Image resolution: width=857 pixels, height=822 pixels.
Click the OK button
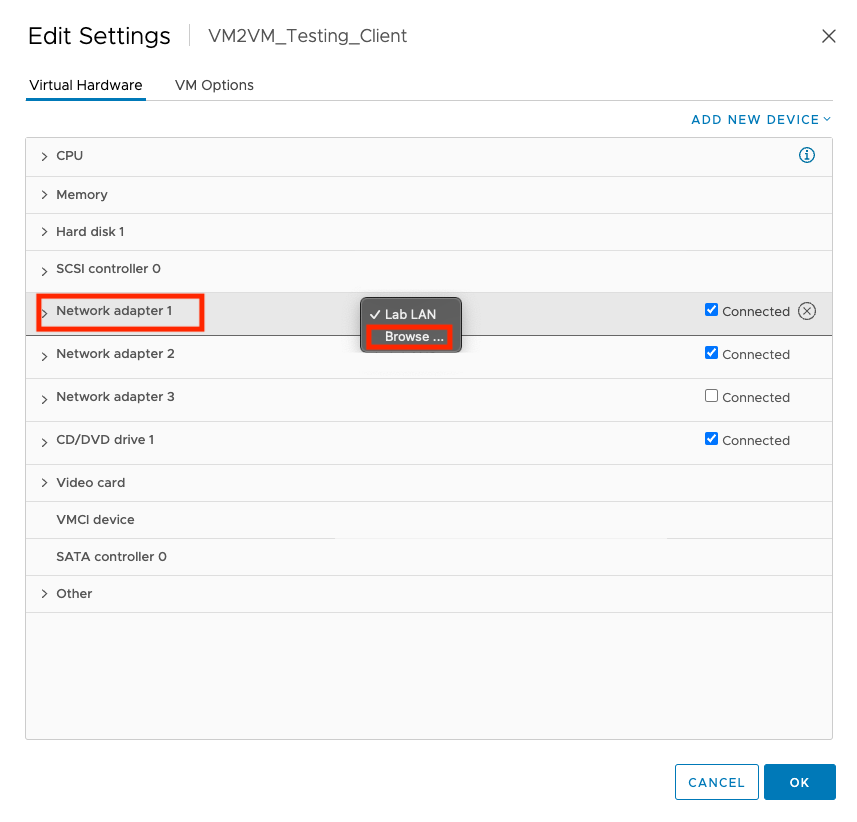click(799, 782)
